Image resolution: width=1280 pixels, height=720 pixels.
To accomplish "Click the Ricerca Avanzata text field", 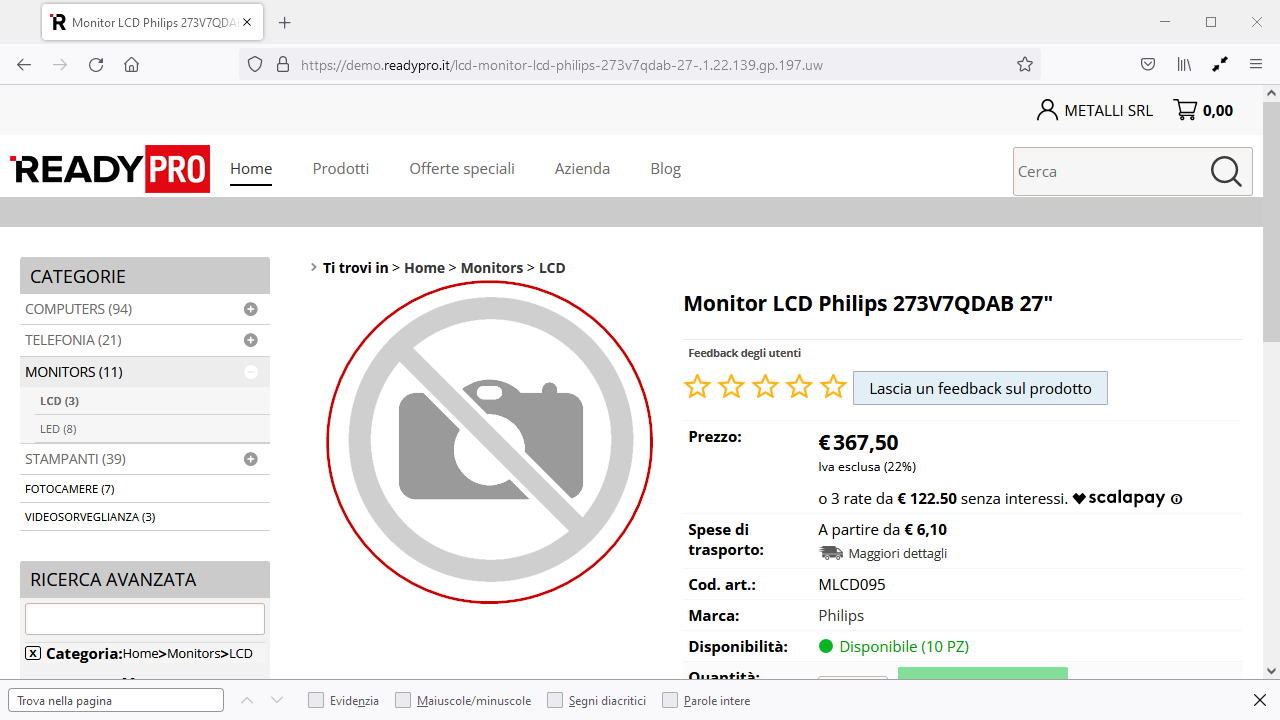I will pyautogui.click(x=145, y=619).
